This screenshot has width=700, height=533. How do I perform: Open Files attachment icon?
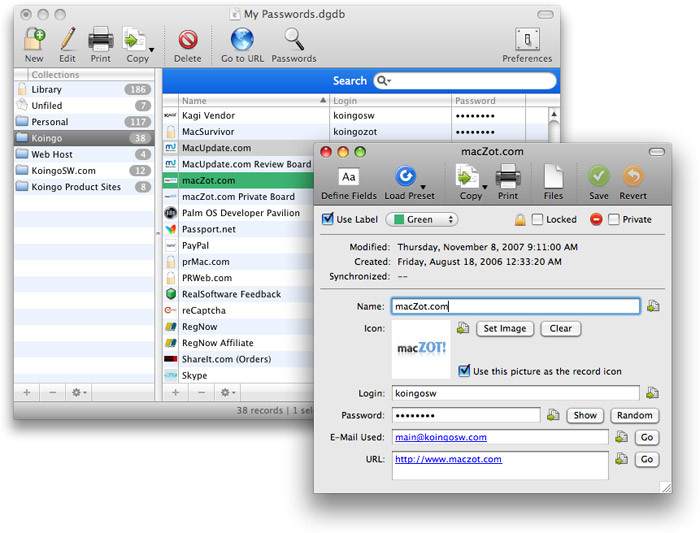click(553, 176)
